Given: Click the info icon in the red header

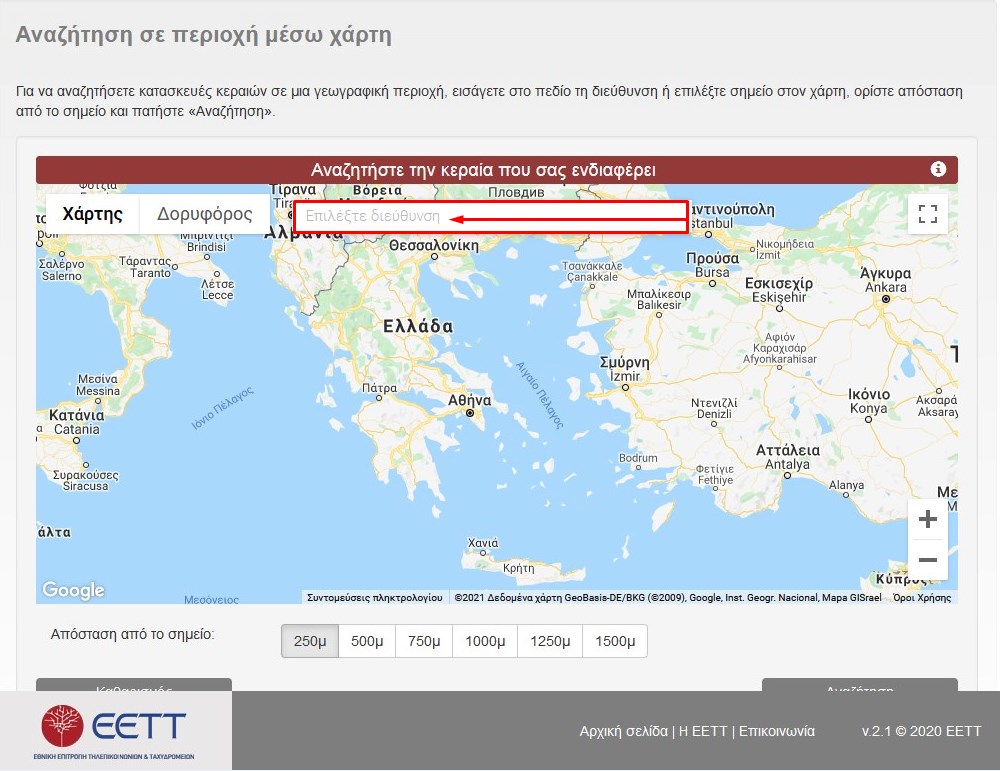Looking at the screenshot, I should click(938, 169).
